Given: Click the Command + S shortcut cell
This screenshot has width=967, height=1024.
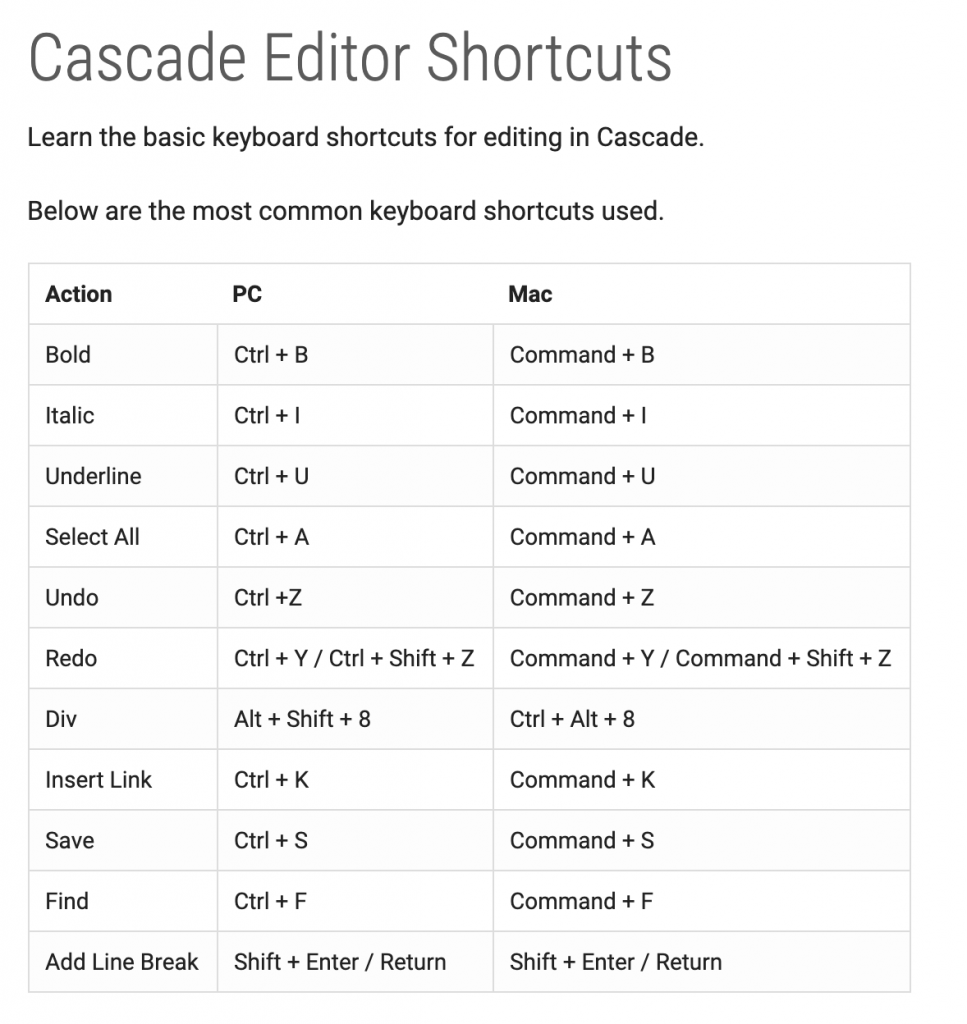Looking at the screenshot, I should tap(701, 840).
